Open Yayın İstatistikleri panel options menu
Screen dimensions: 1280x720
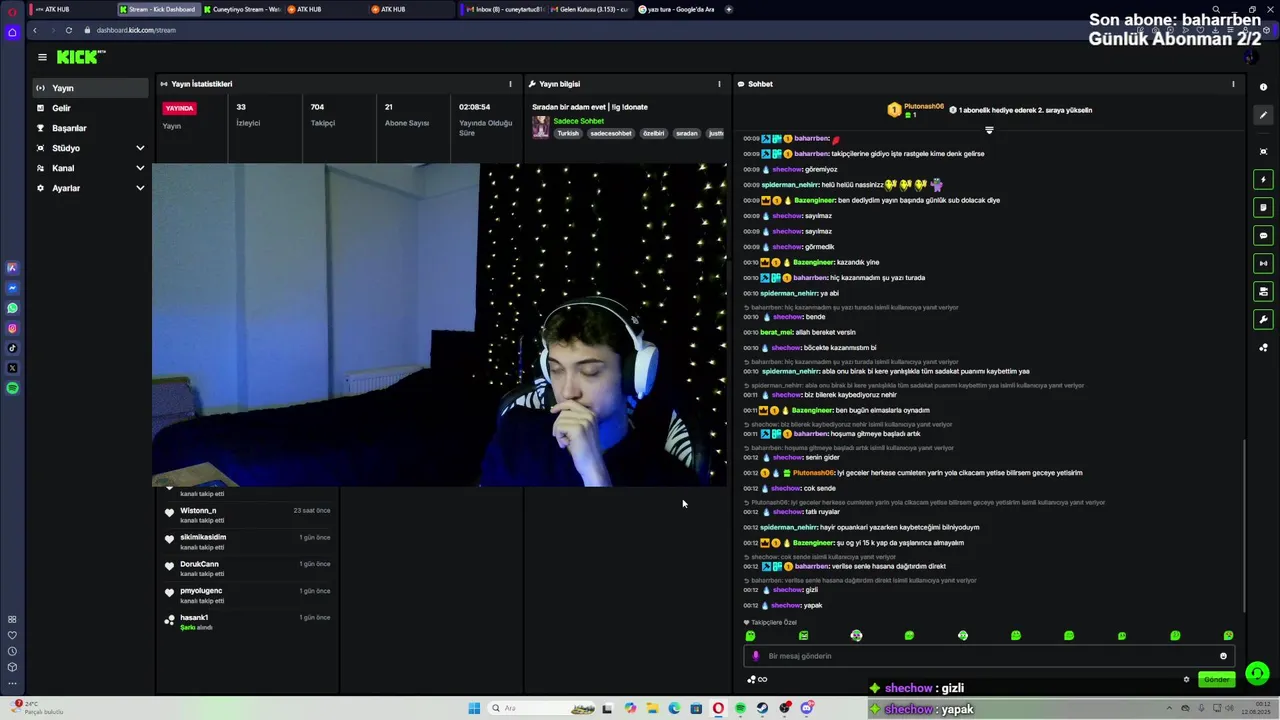click(510, 84)
